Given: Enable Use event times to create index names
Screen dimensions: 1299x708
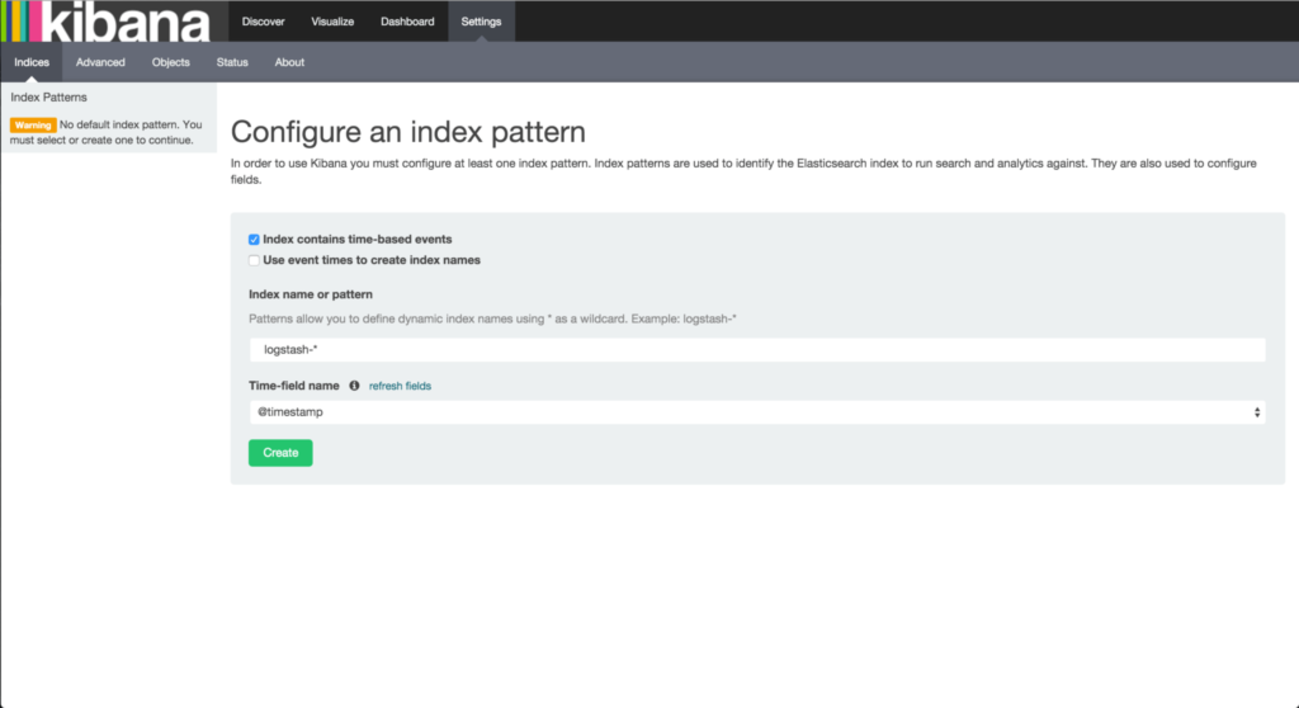Looking at the screenshot, I should pyautogui.click(x=254, y=261).
